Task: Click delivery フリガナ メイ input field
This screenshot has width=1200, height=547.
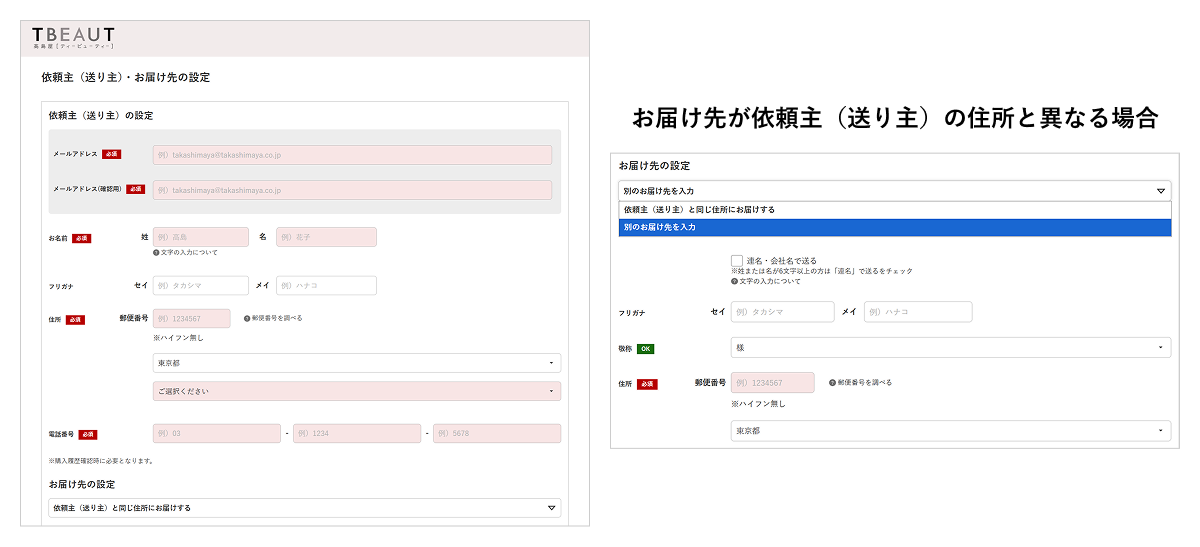Action: [918, 312]
